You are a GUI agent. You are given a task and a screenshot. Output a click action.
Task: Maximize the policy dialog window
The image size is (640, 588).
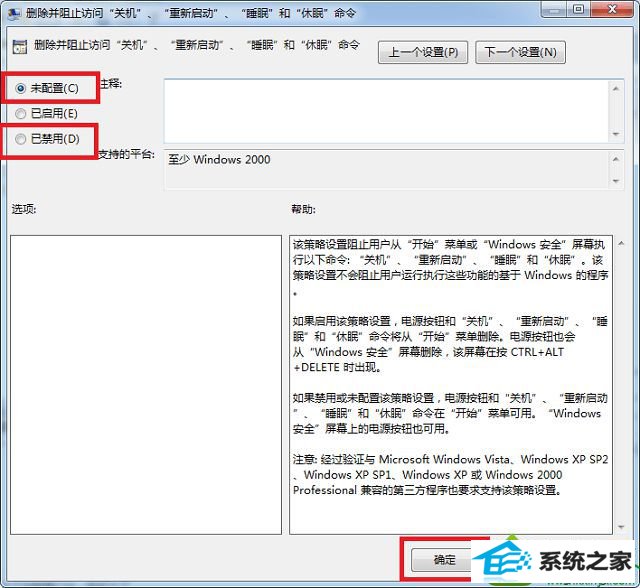[578, 9]
